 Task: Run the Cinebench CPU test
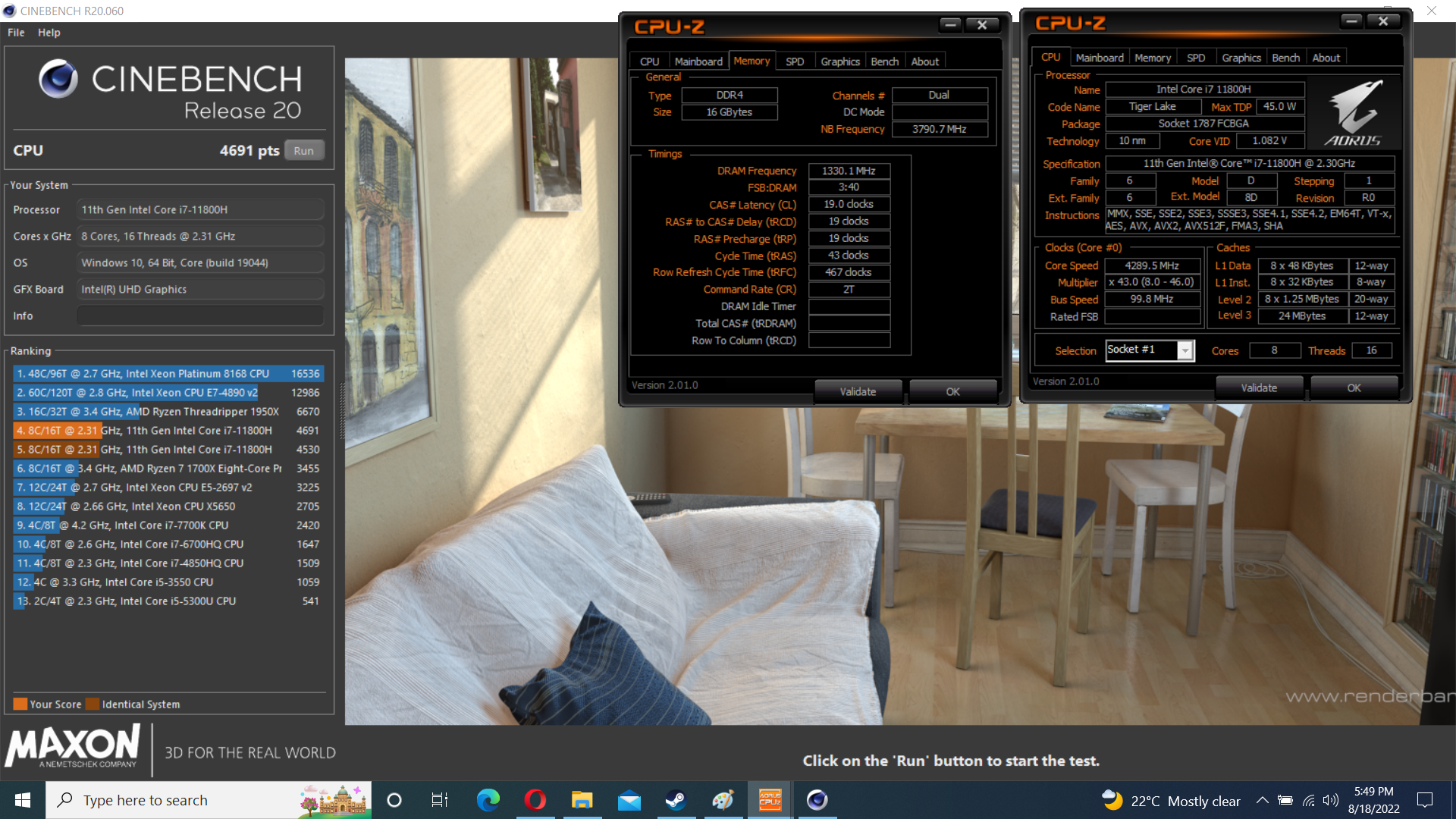pyautogui.click(x=304, y=150)
